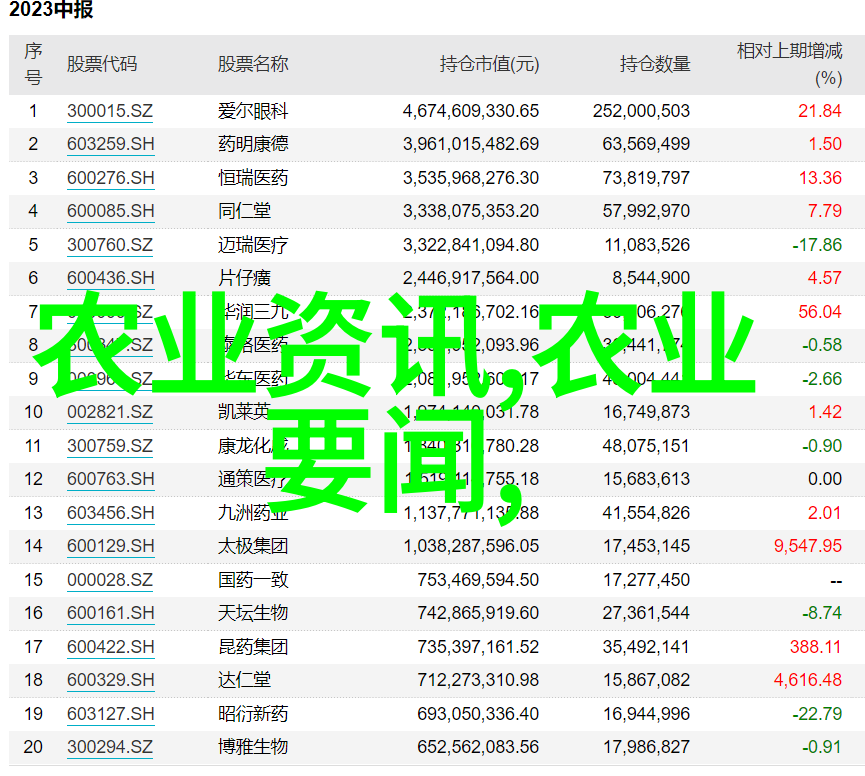Viewport: 865px width, 776px height.
Task: Click the 9,547.95 change percentage
Action: click(808, 546)
